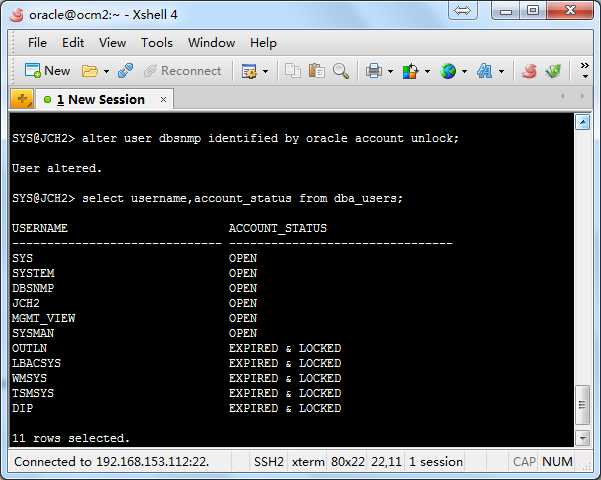The height and width of the screenshot is (480, 601).
Task: Open the File menu
Action: coord(37,43)
